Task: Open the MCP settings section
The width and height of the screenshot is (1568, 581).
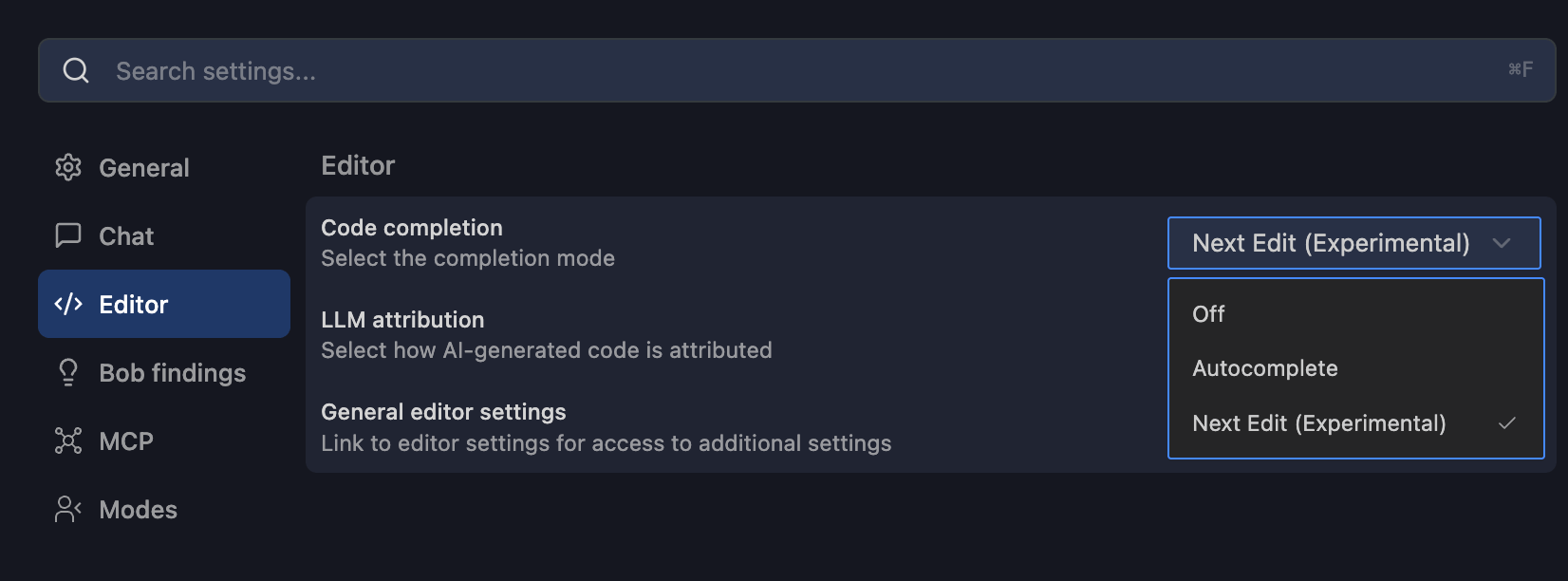Action: [126, 441]
